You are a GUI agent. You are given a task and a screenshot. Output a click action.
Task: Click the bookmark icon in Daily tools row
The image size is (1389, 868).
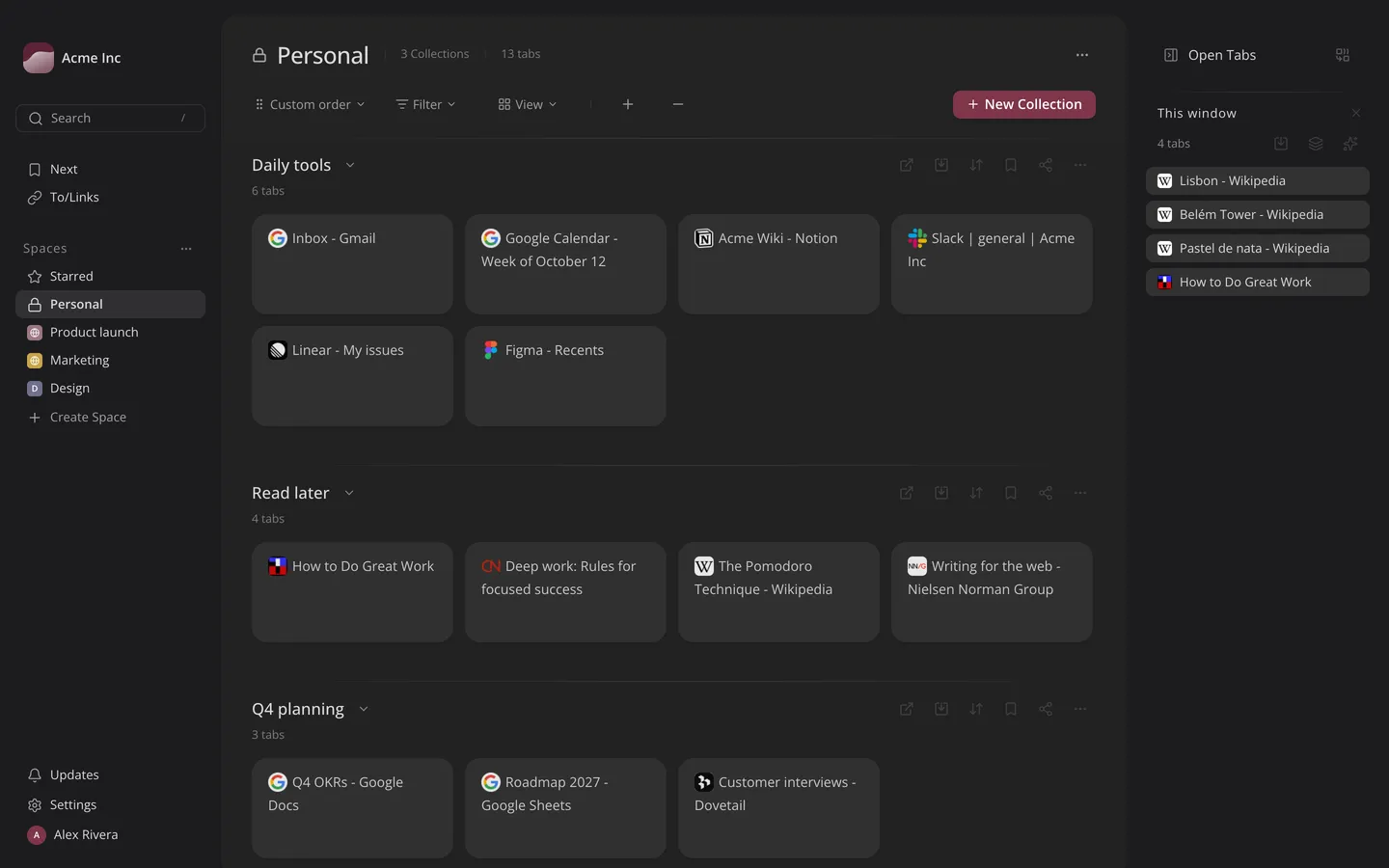point(1011,165)
